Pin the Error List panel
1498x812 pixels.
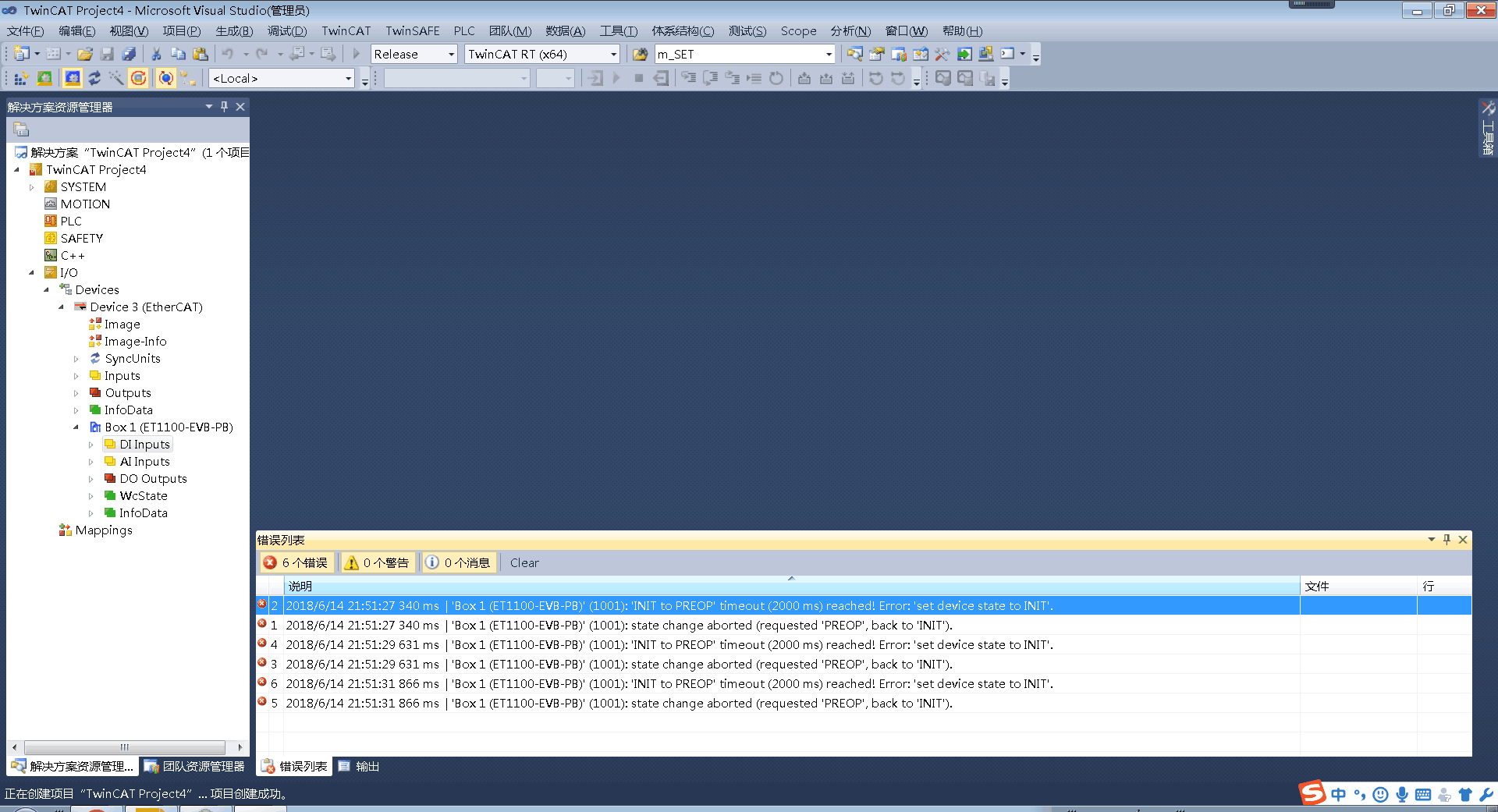1447,539
